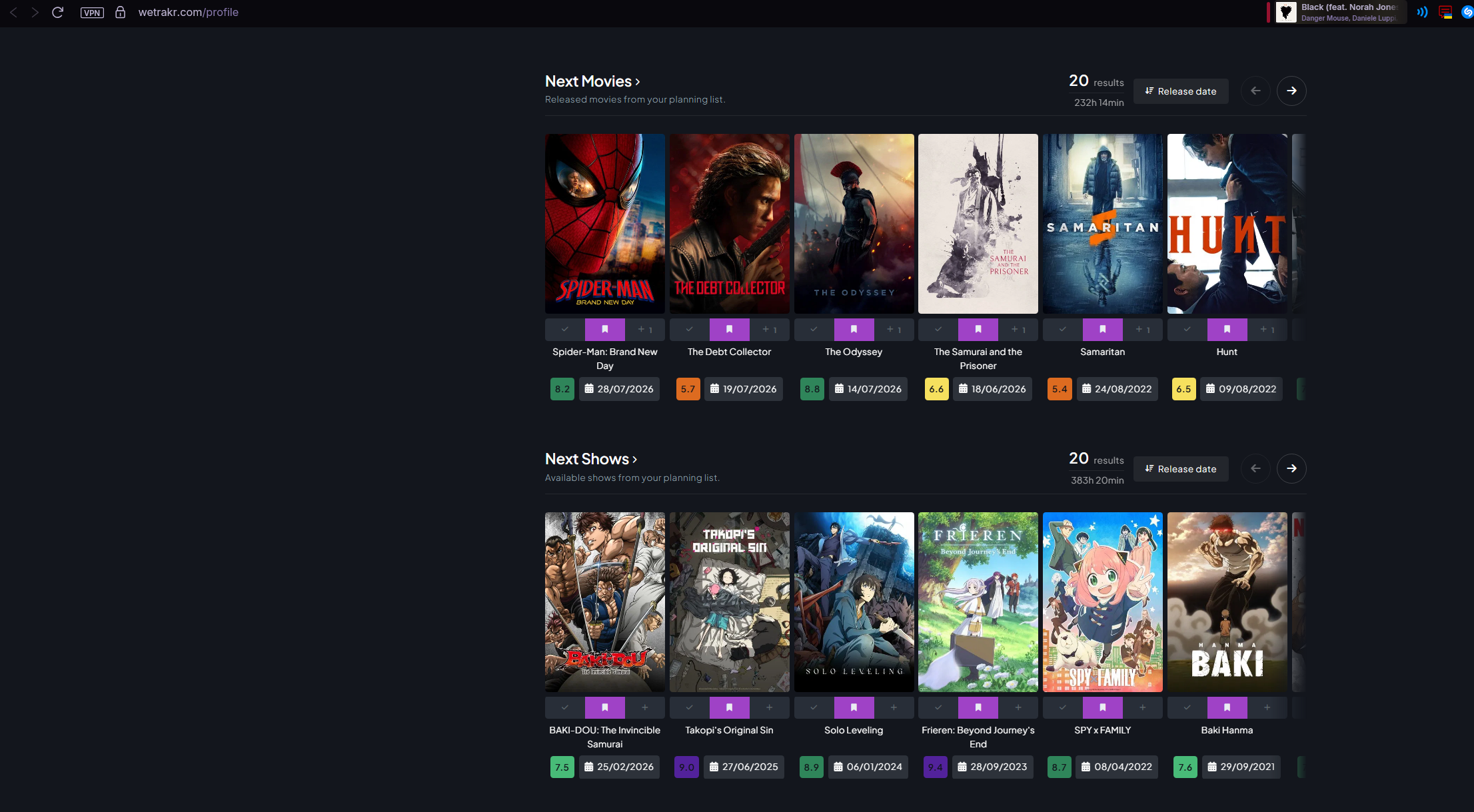This screenshot has width=1474, height=812.
Task: Open the Solo Leveling title link
Action: pos(854,730)
